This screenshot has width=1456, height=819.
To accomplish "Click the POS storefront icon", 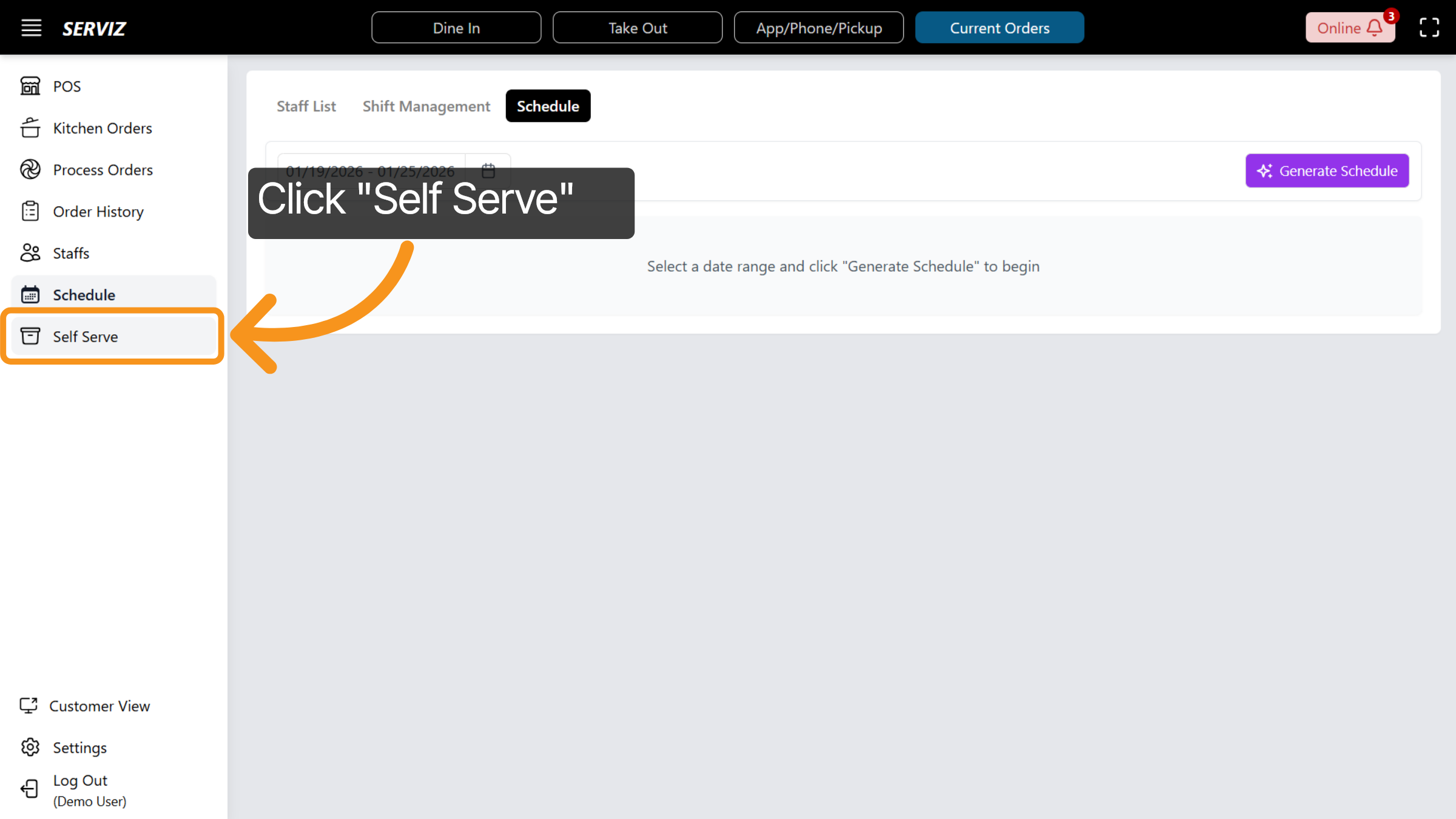I will click(30, 86).
